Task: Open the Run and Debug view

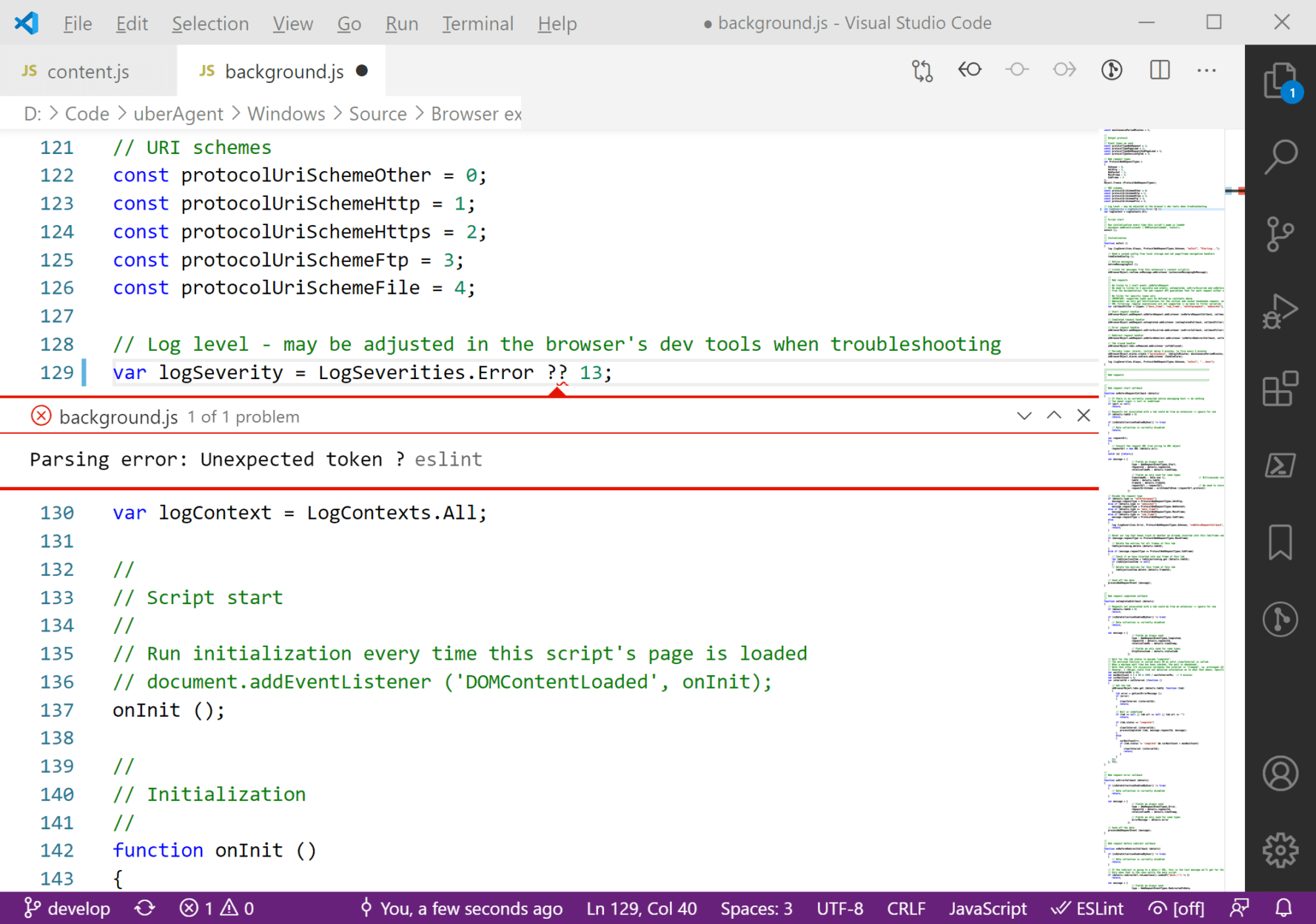Action: point(1280,311)
